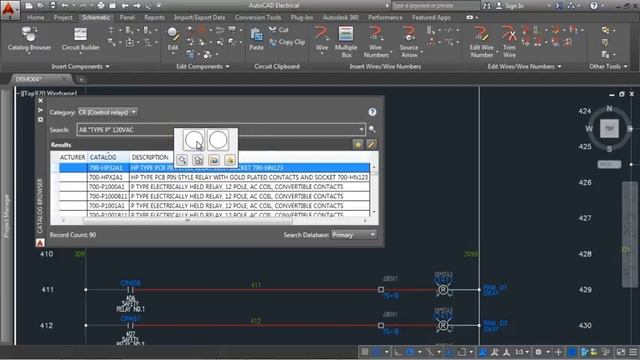The height and width of the screenshot is (360, 640).
Task: Open the annotation scale 1:1 dropdown
Action: coord(522,352)
